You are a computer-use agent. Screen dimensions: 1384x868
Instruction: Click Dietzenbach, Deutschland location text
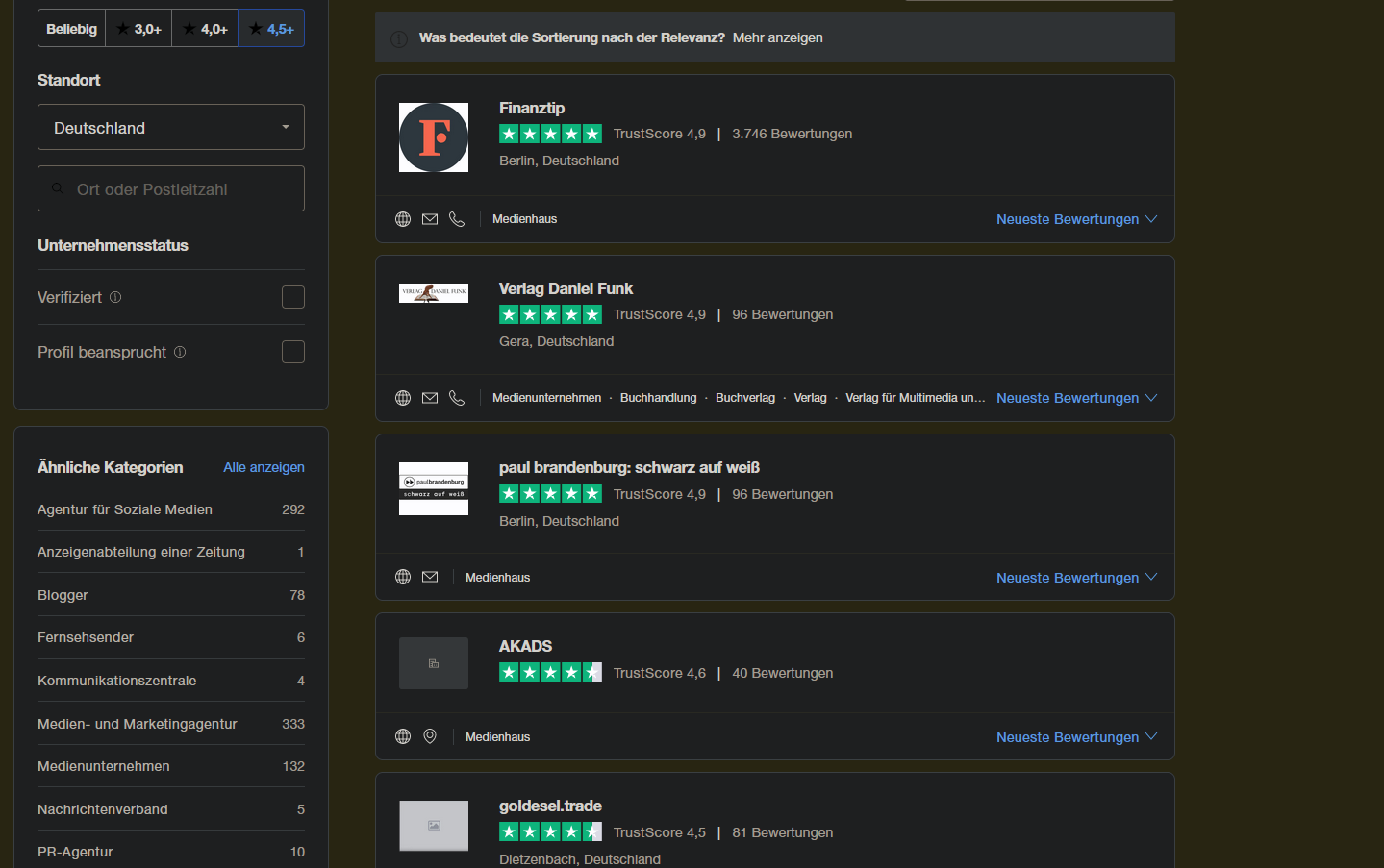(580, 859)
